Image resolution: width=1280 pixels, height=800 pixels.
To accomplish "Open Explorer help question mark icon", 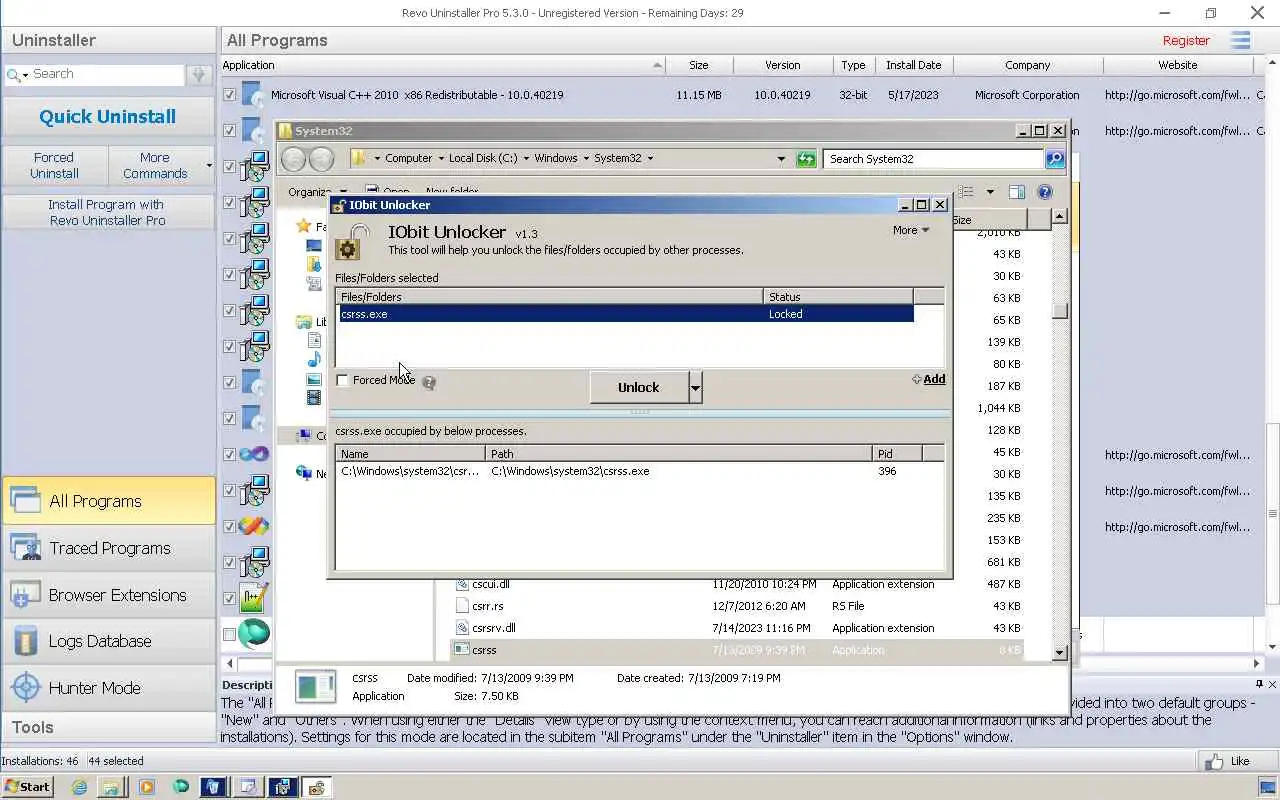I will pos(1045,192).
